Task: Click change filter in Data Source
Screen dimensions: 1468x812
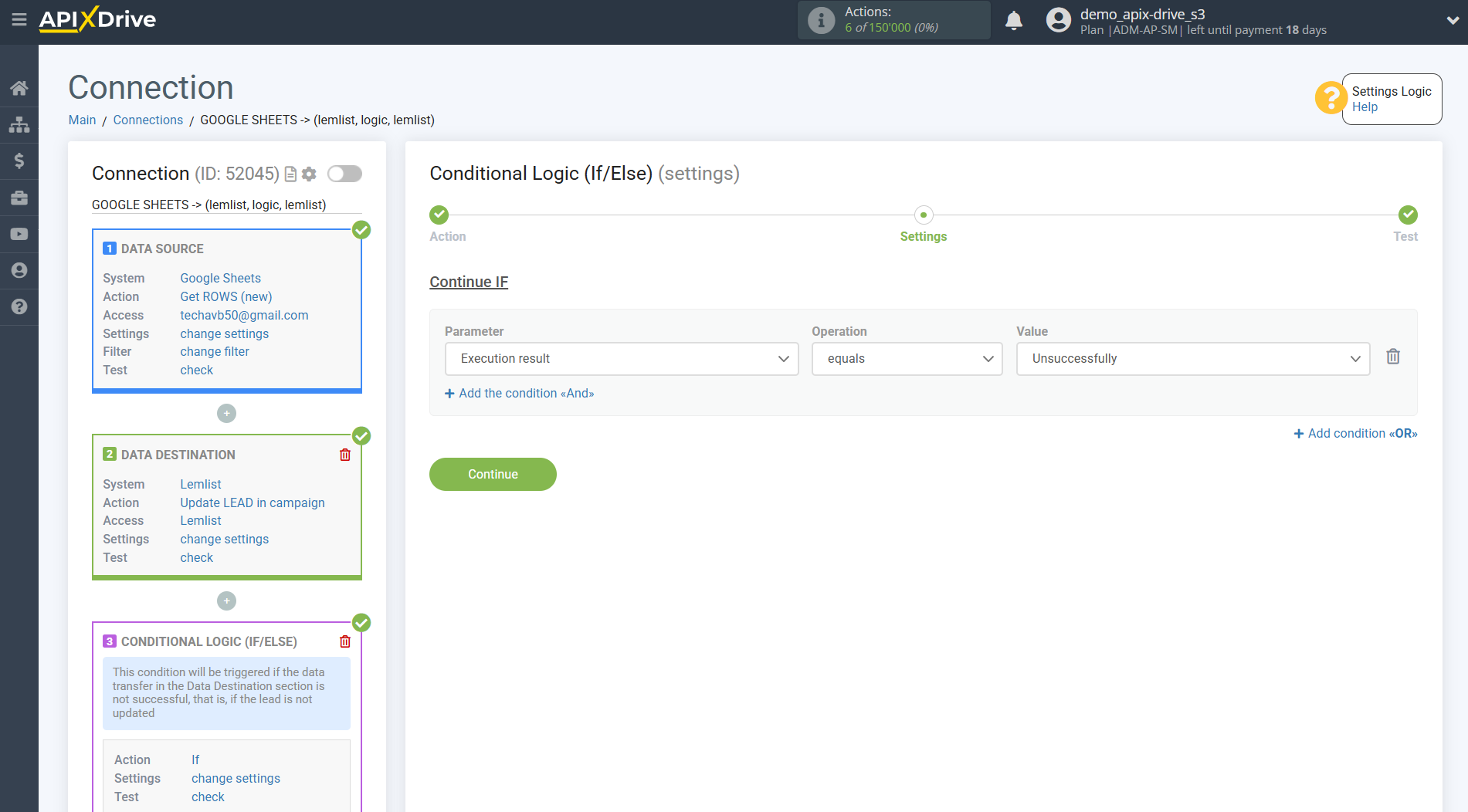Action: coord(215,351)
